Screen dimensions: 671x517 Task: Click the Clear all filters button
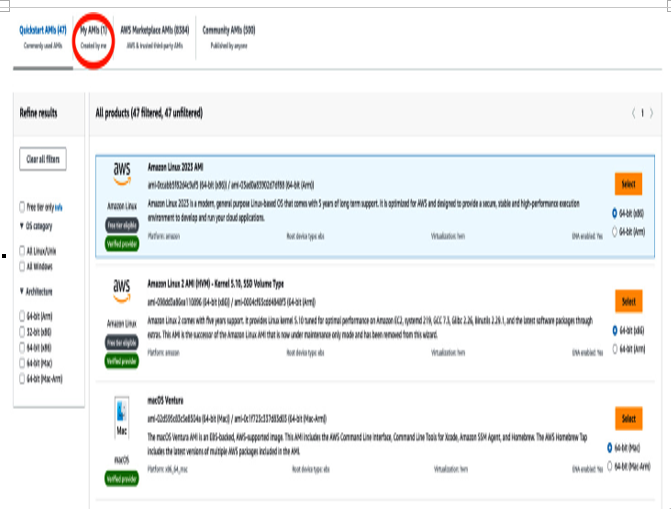43,159
